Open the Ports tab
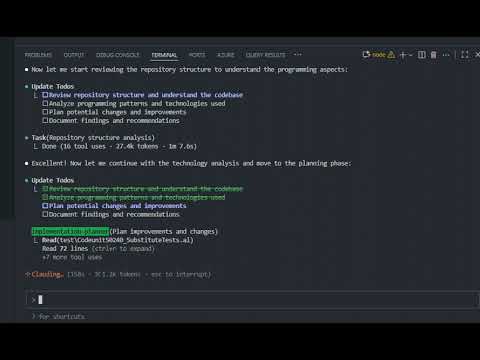The width and height of the screenshot is (480, 360). (197, 55)
